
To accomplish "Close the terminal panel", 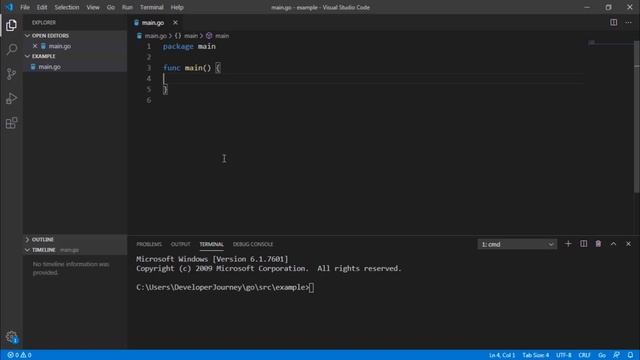I will (x=628, y=244).
